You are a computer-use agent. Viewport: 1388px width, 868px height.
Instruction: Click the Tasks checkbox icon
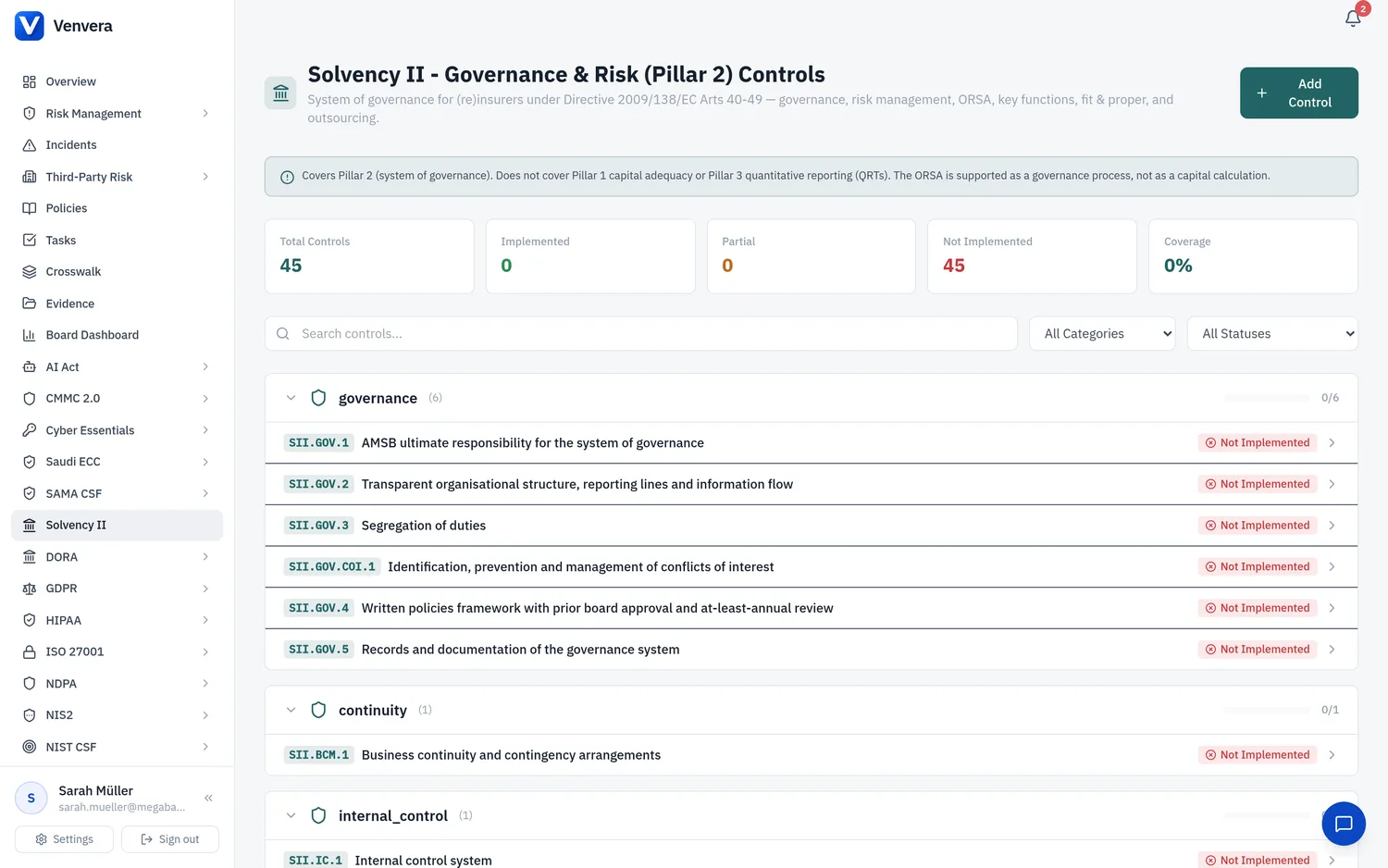tap(30, 240)
